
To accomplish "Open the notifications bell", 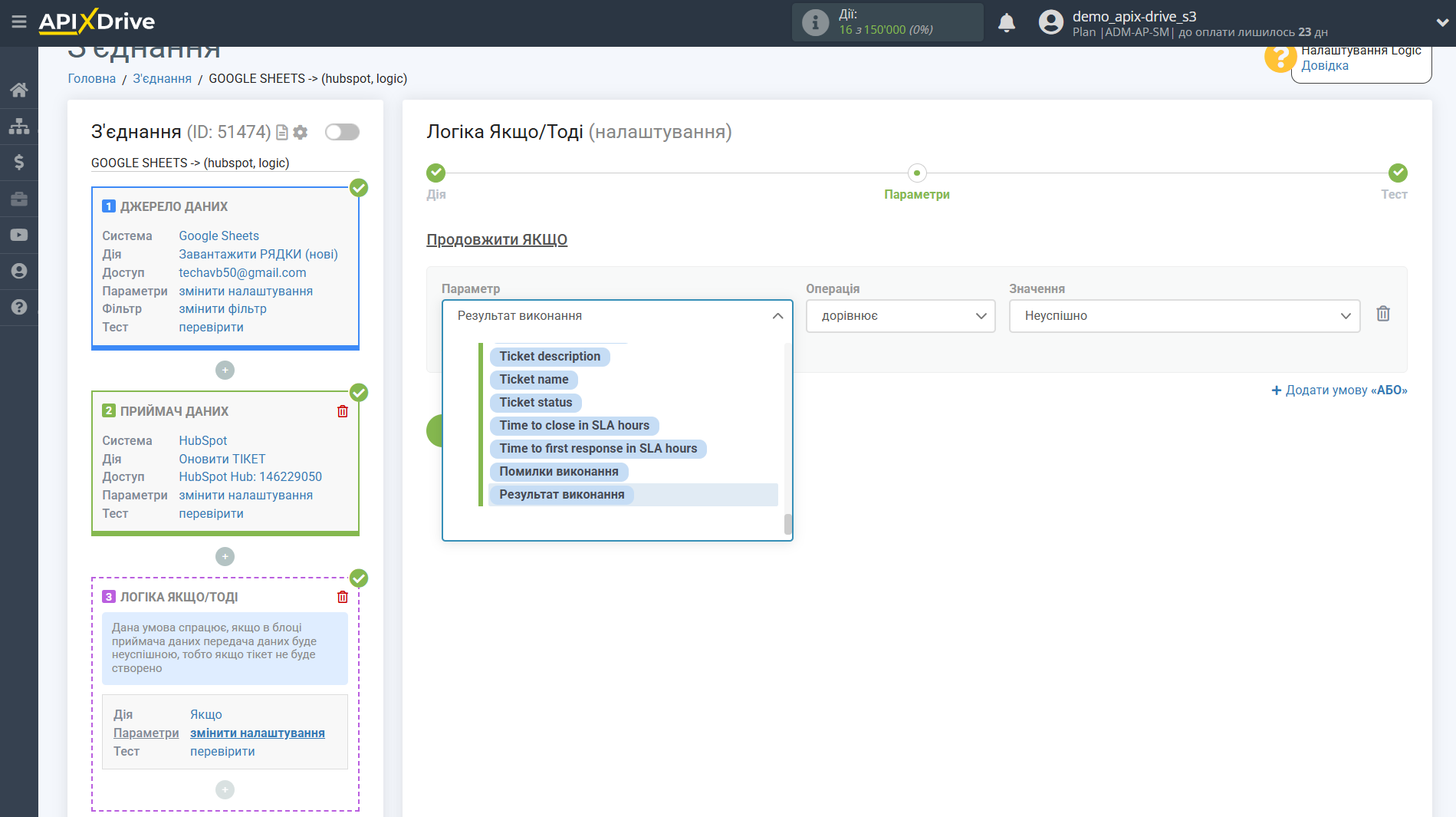I will [x=1007, y=22].
